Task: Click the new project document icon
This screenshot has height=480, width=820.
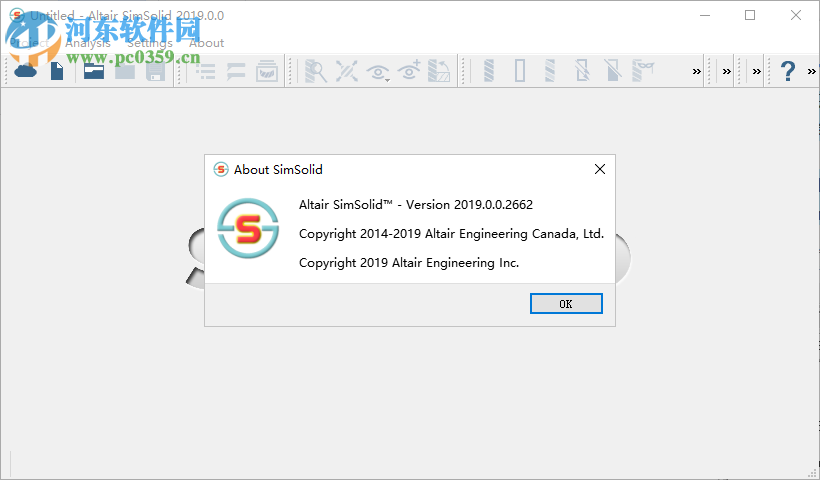Action: pyautogui.click(x=57, y=71)
